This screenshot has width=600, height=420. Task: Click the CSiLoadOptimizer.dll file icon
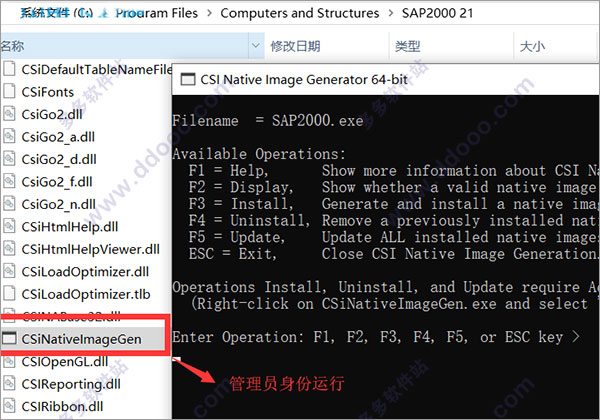[x=9, y=271]
